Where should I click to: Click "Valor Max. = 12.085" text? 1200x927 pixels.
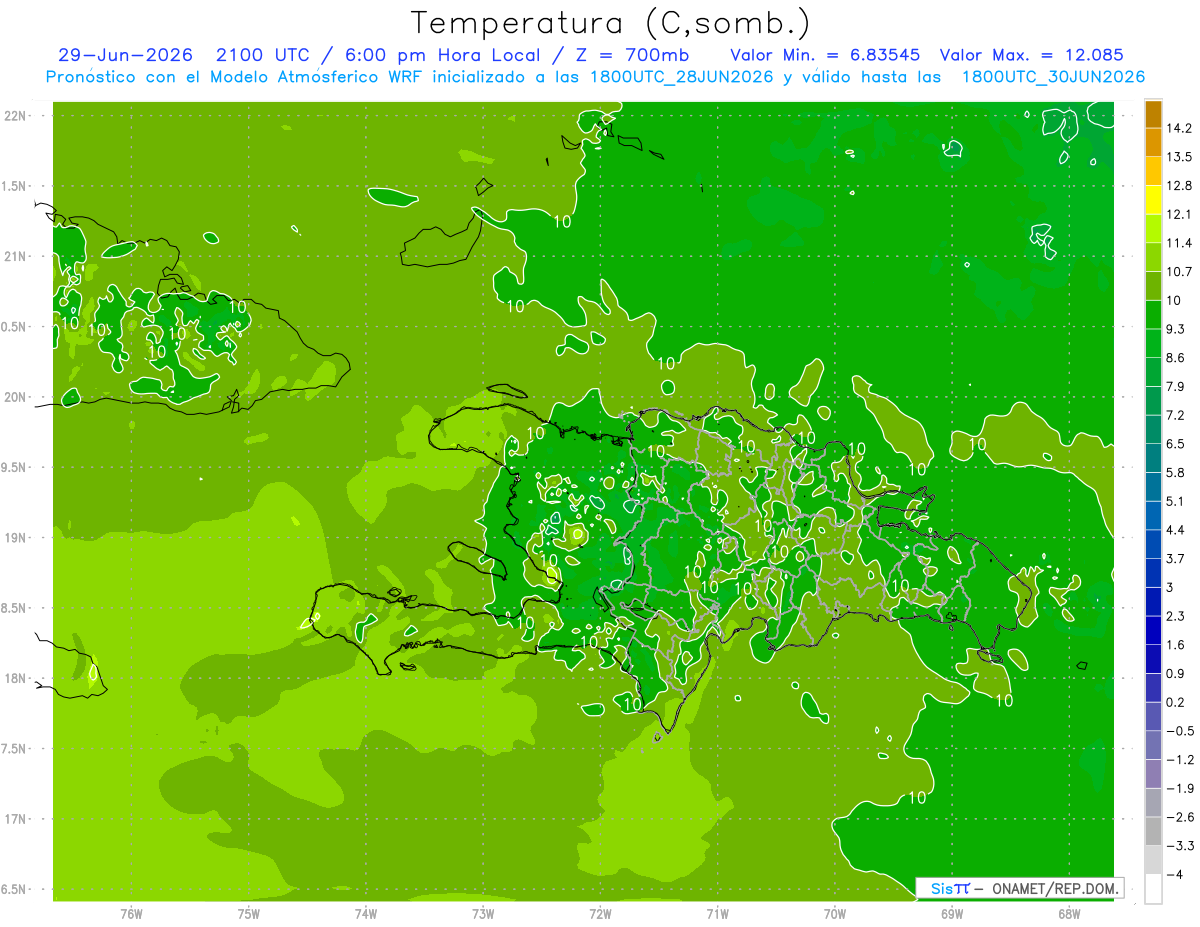click(x=1032, y=55)
